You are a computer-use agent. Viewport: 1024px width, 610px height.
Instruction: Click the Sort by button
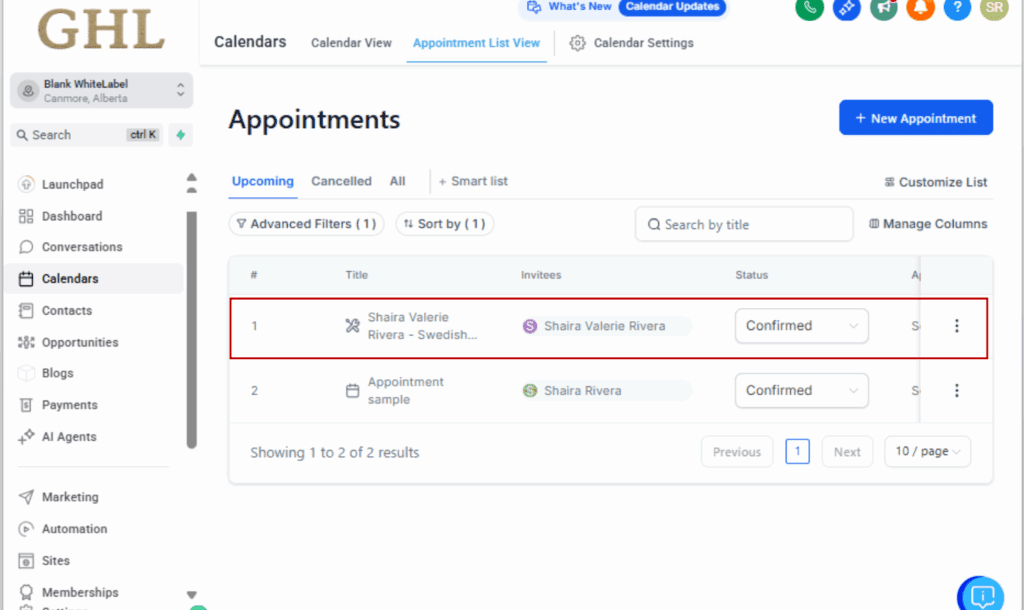[x=444, y=224]
